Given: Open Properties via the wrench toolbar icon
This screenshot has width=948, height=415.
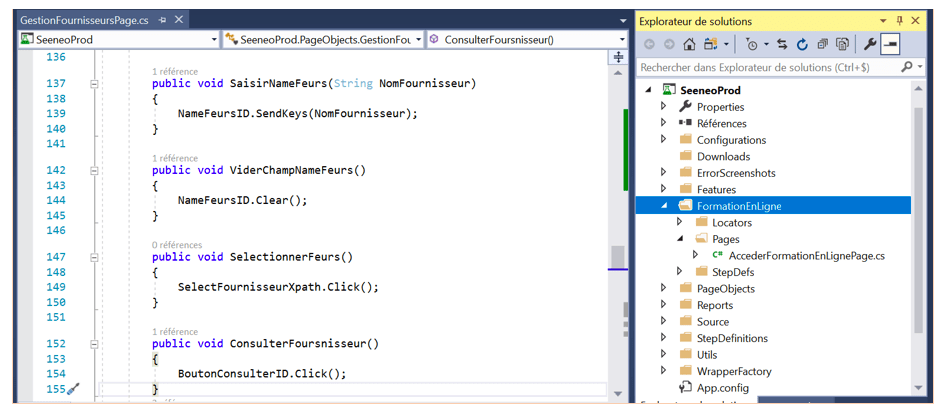Looking at the screenshot, I should pos(869,44).
